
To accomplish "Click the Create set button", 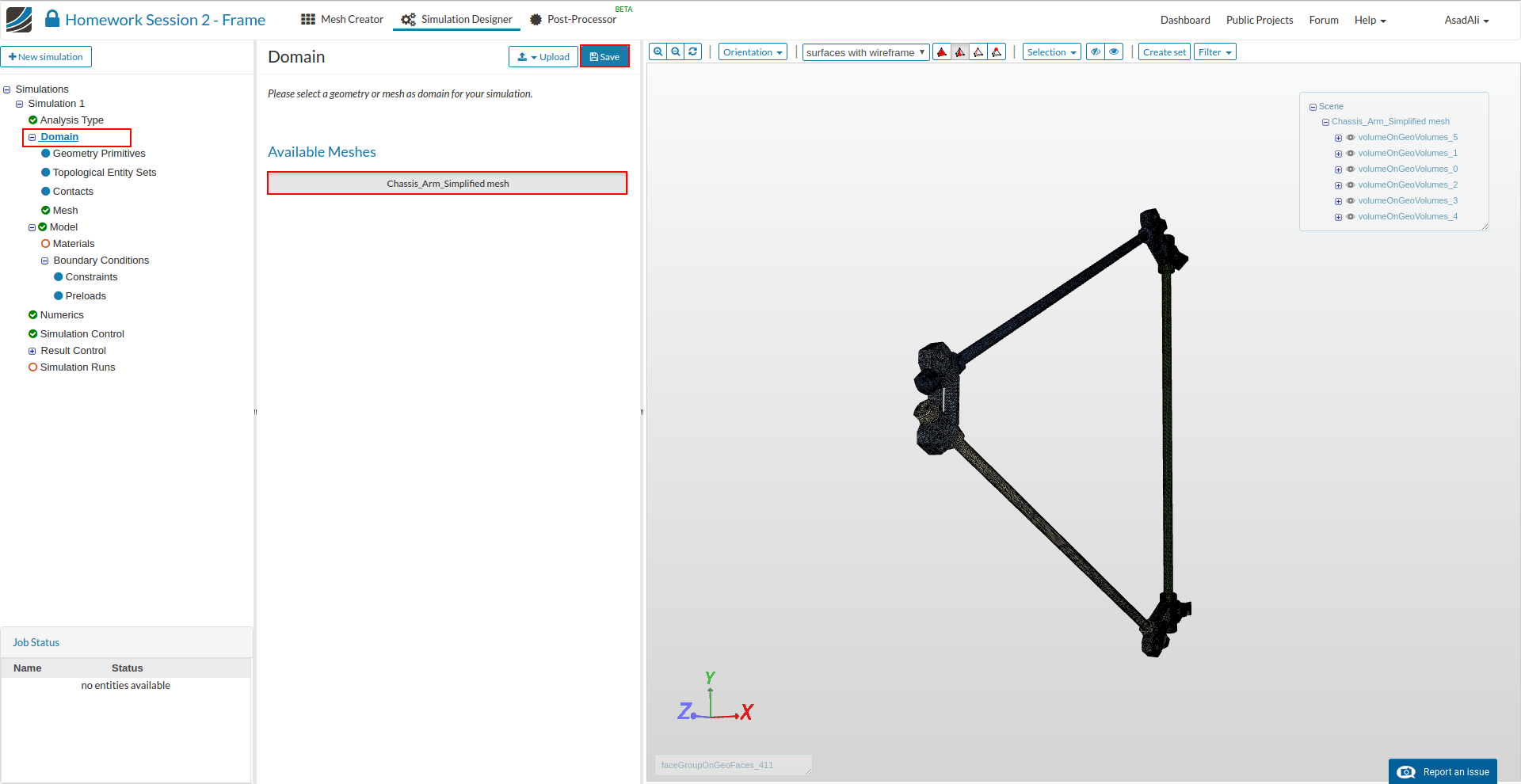I will tap(1165, 52).
